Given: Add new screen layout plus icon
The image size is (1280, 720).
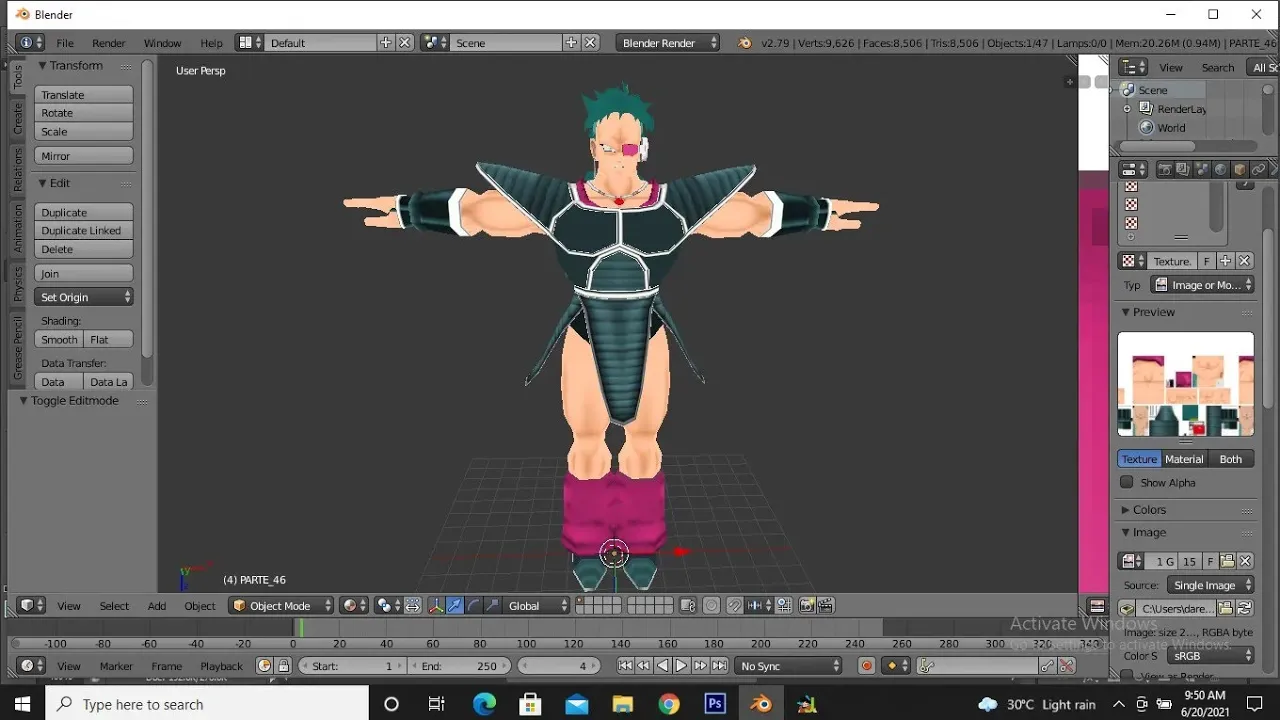Looking at the screenshot, I should (x=386, y=43).
